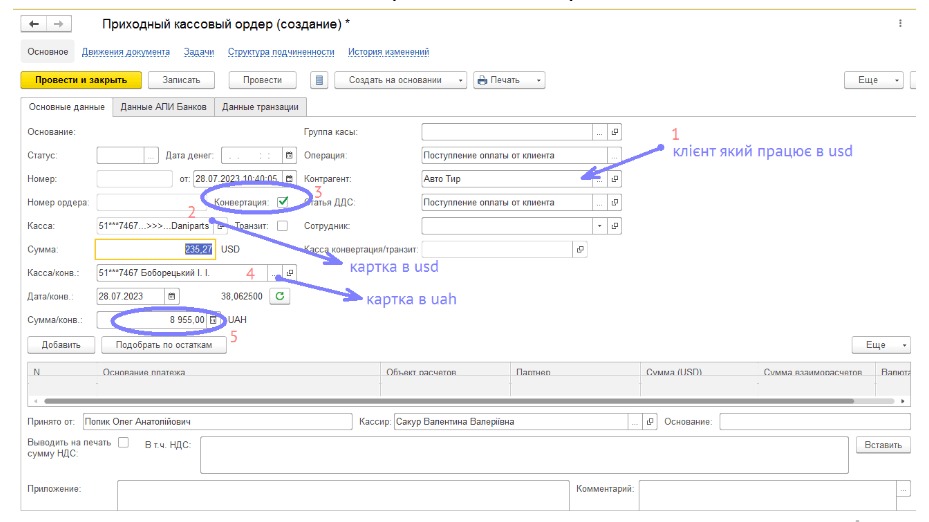Click the forward navigation arrow
Viewport: 929px width, 522px height.
[58, 23]
